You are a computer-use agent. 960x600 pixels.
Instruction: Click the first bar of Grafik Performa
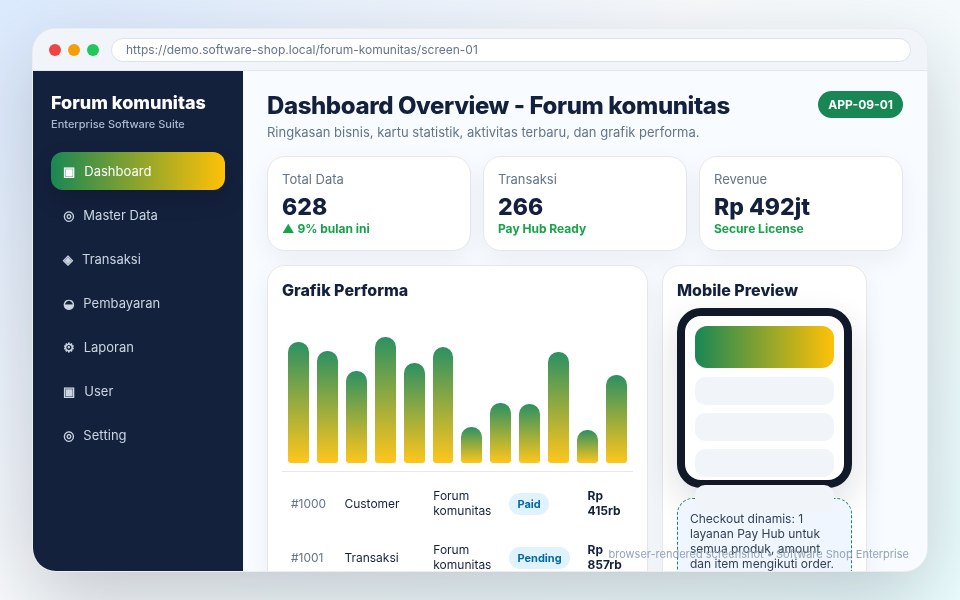[x=298, y=402]
